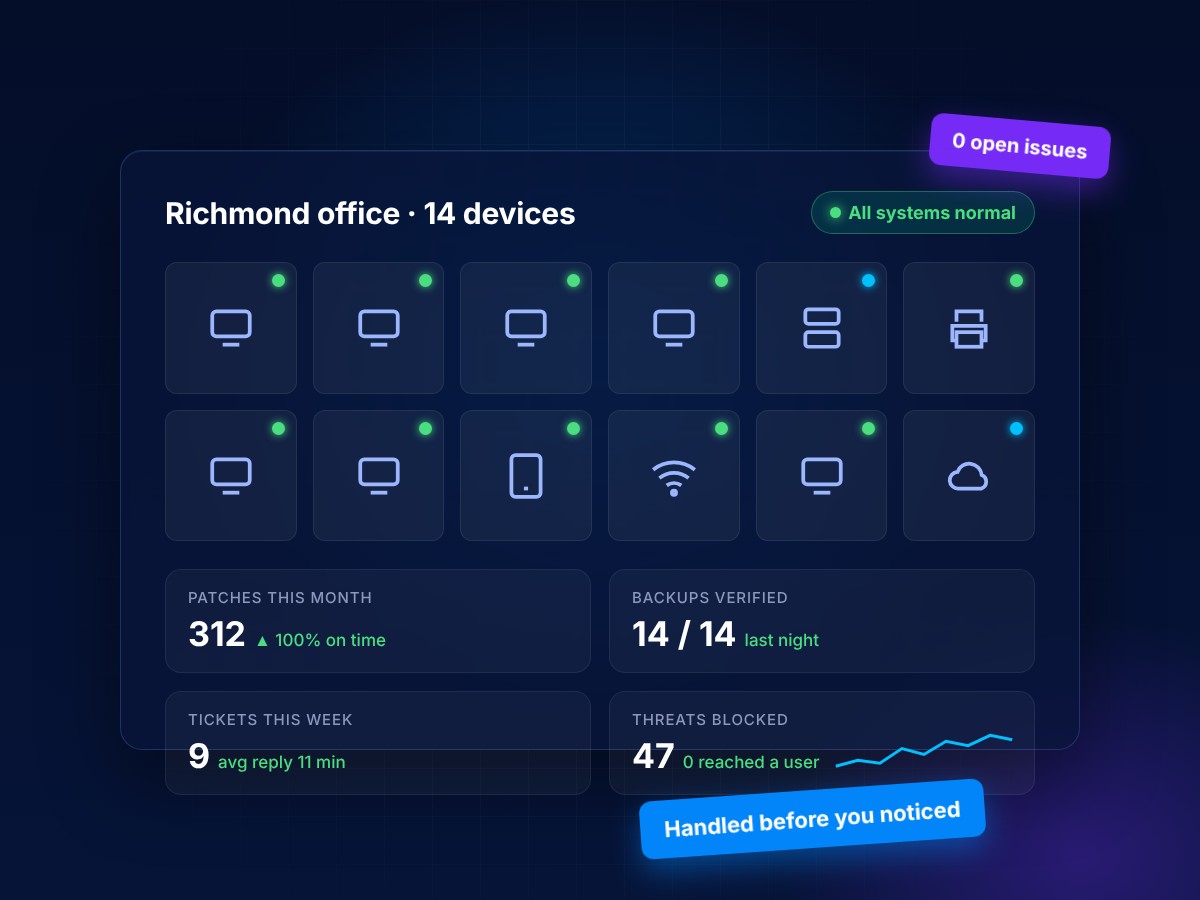Click the avg reply 11 min text
The height and width of the screenshot is (900, 1200).
point(282,762)
